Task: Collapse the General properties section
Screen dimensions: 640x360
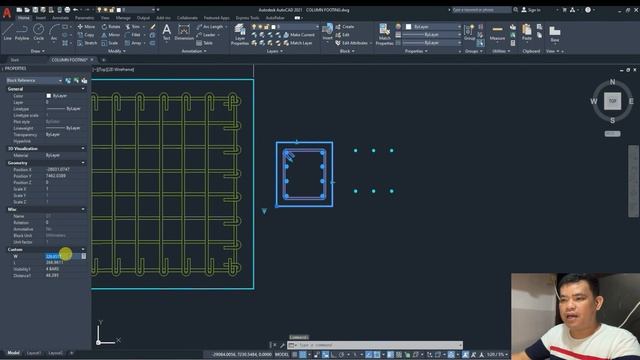Action: pyautogui.click(x=83, y=89)
